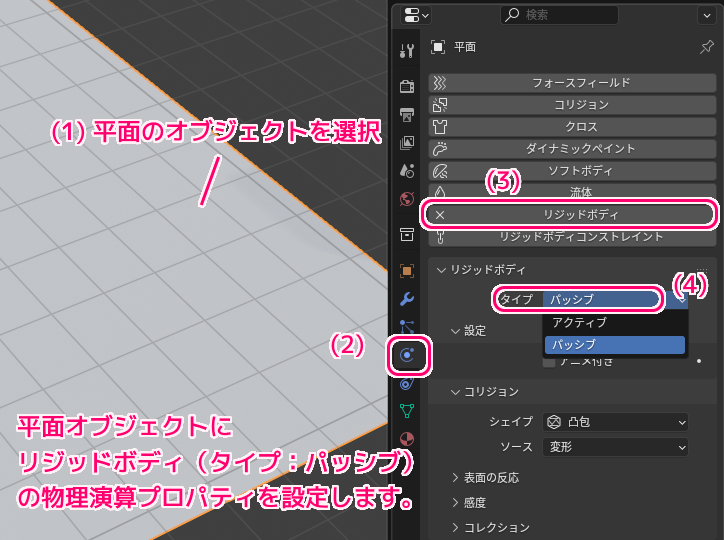
Task: Enable ソフトボディ physics
Action: click(572, 171)
